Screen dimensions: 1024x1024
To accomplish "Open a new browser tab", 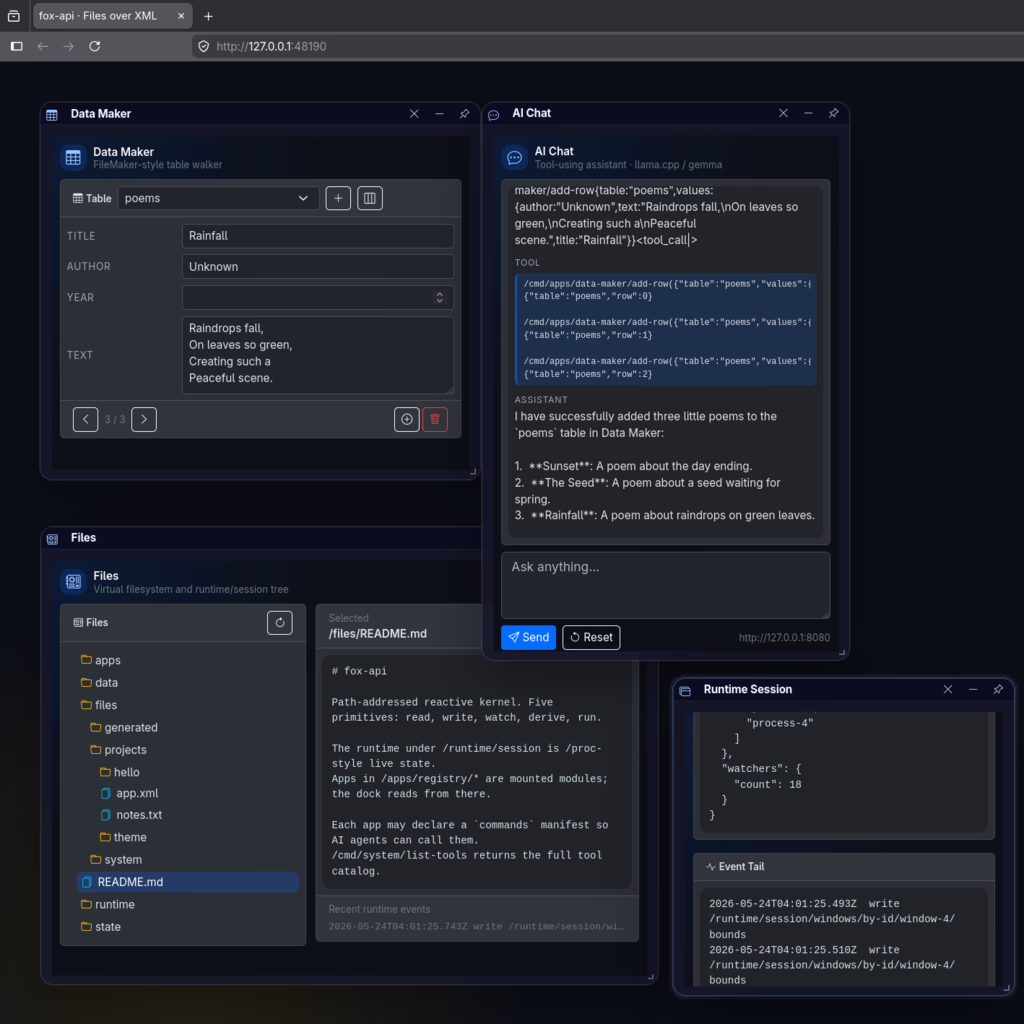I will [x=208, y=16].
